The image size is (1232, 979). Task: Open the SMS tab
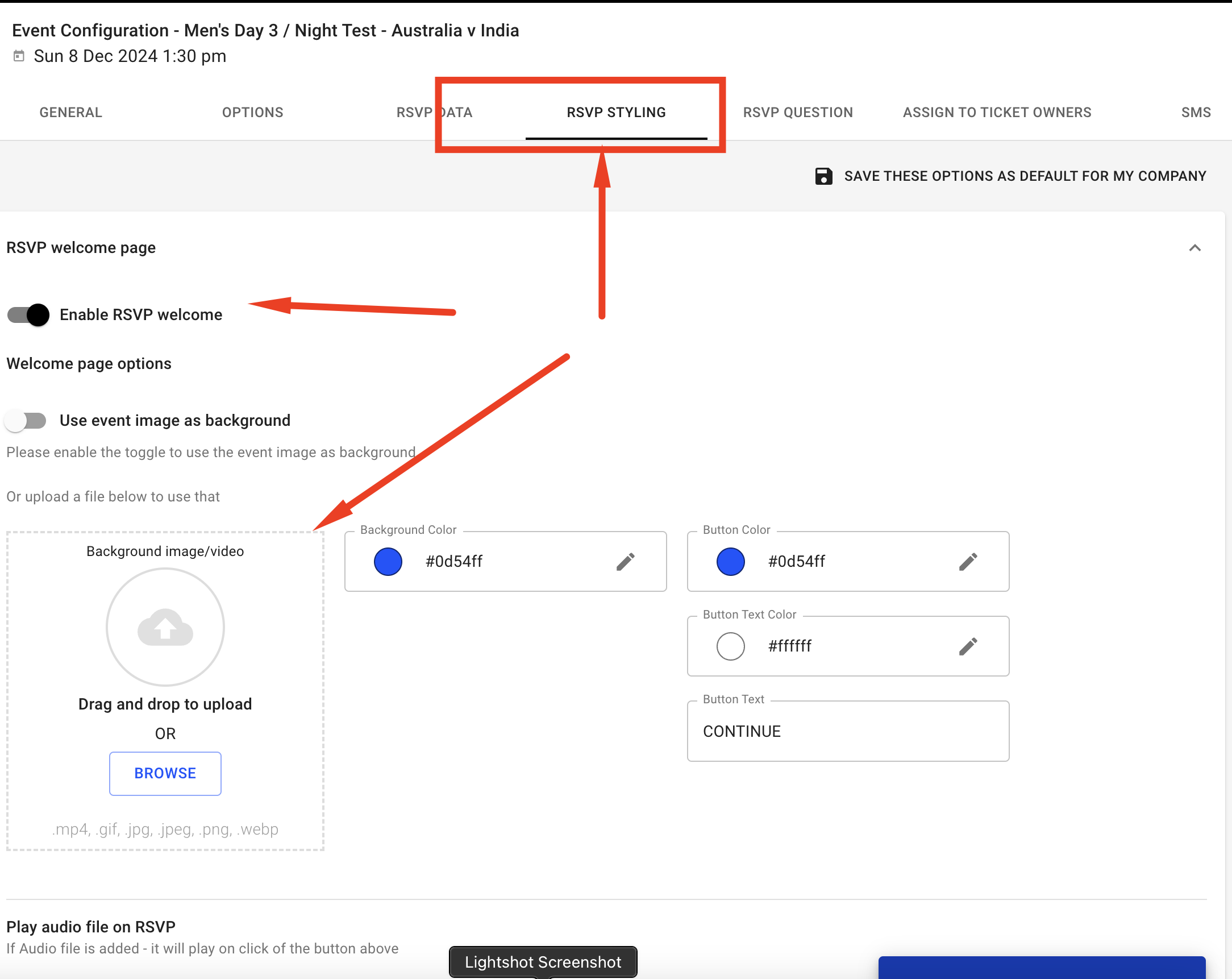(1196, 113)
